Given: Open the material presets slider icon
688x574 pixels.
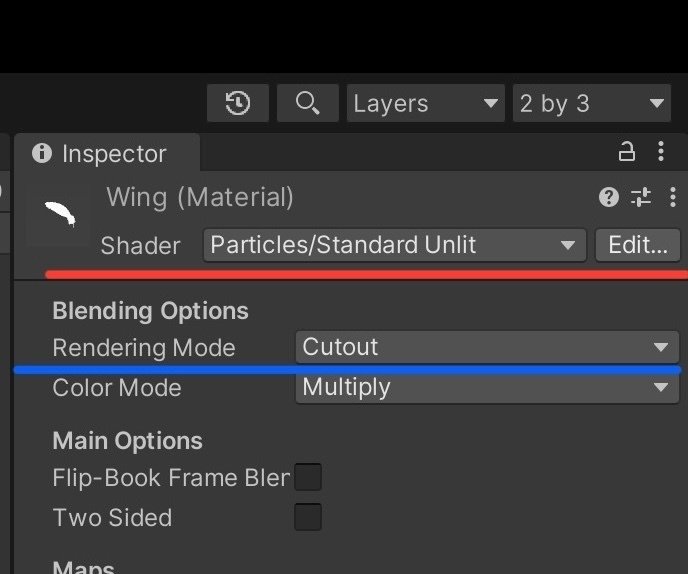Looking at the screenshot, I should tap(641, 197).
